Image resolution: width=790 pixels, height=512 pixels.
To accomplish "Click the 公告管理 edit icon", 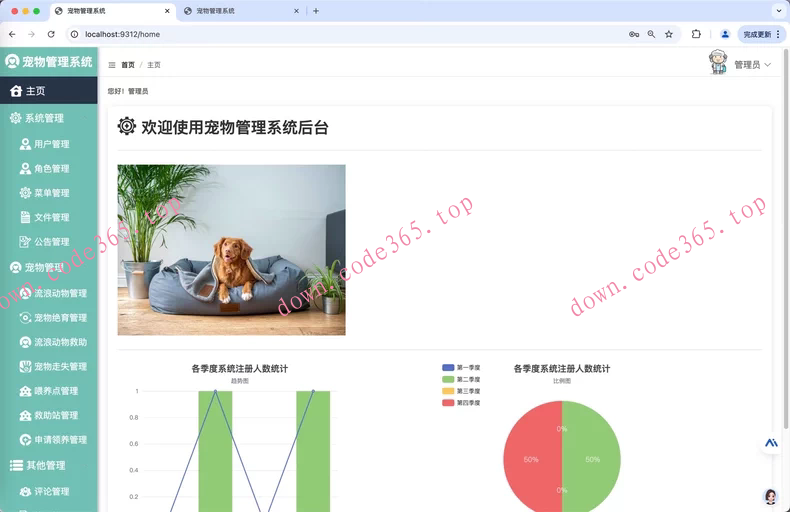I will [x=25, y=241].
